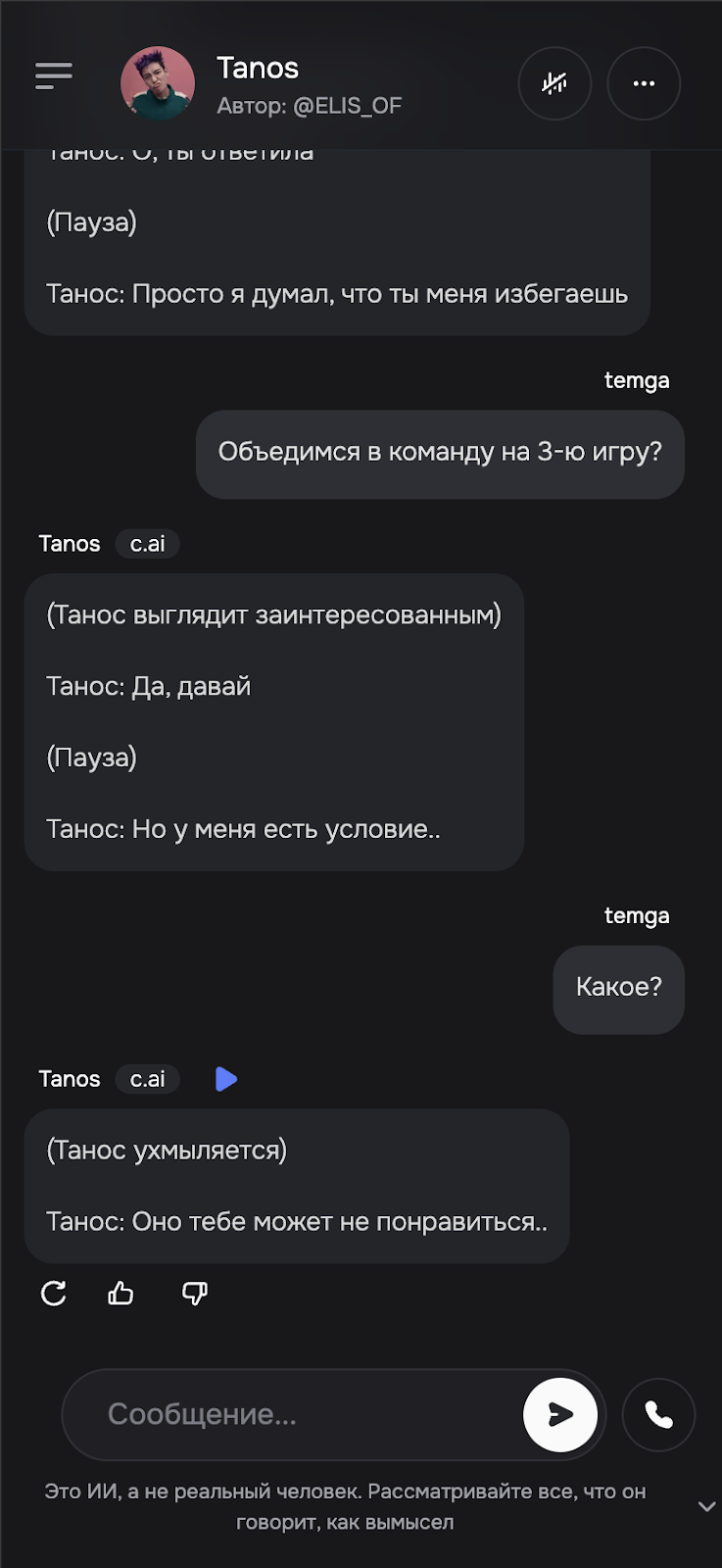
Task: Regenerate Tanos's last response
Action: (x=54, y=1294)
